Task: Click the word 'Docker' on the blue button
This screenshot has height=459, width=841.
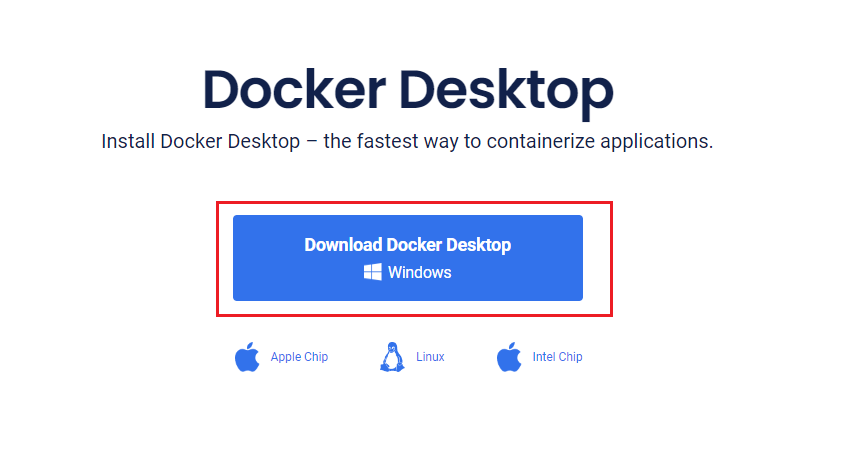Action: [x=414, y=245]
